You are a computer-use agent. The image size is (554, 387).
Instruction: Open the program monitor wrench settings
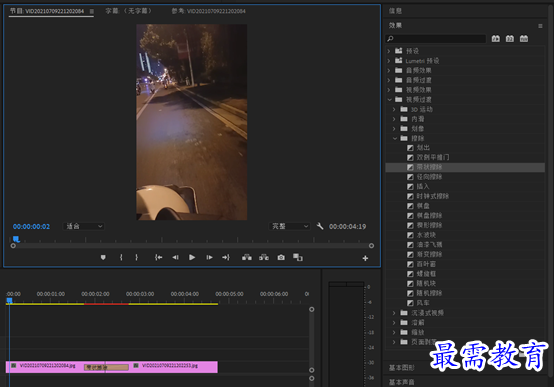click(320, 226)
